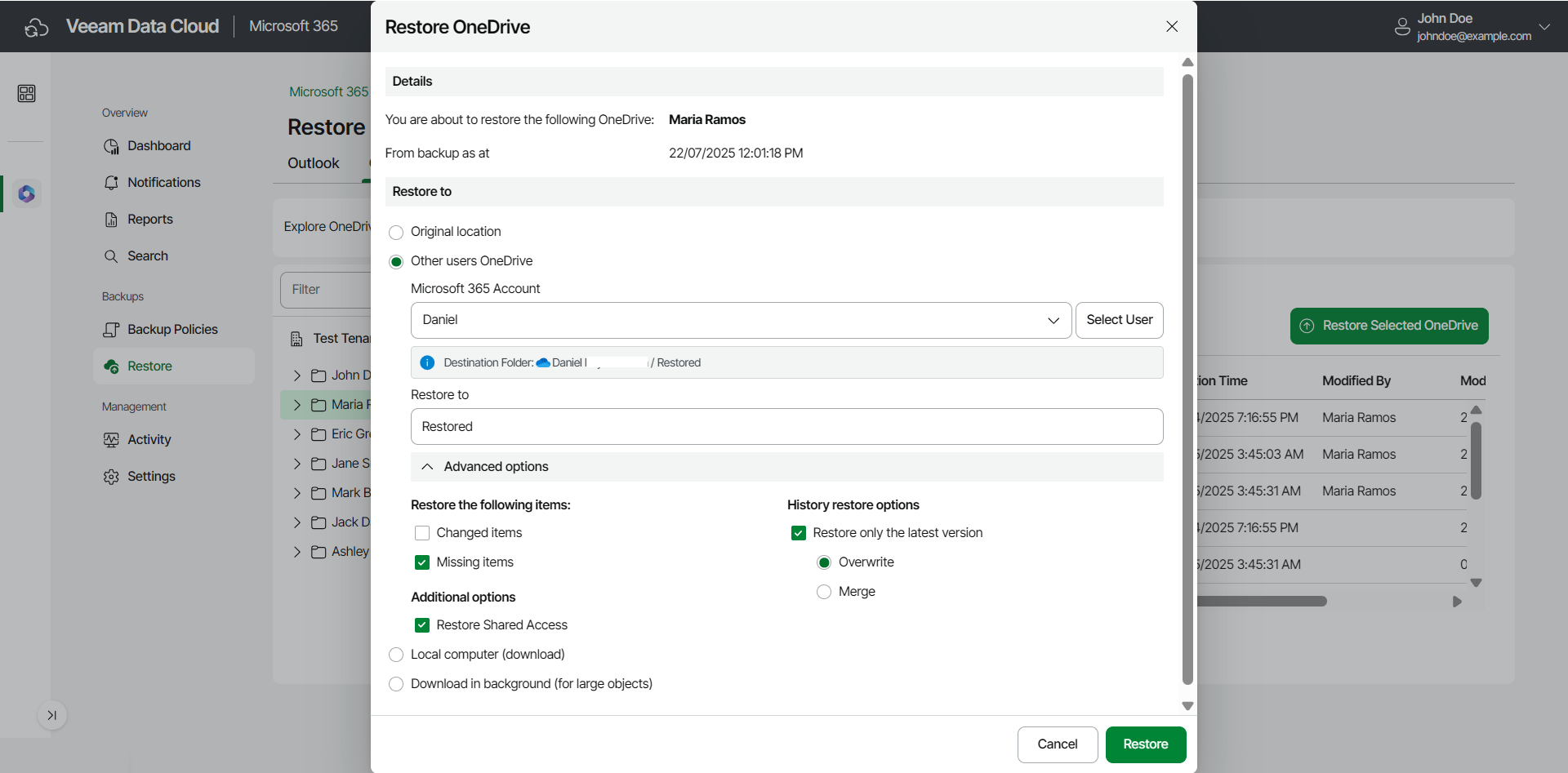
Task: Open the John Doe account menu chevron
Action: point(1544,27)
